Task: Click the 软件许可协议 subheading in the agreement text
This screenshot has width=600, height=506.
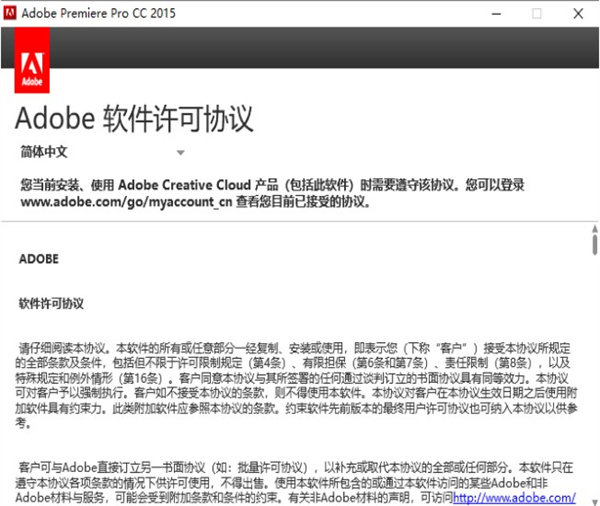Action: (52, 301)
